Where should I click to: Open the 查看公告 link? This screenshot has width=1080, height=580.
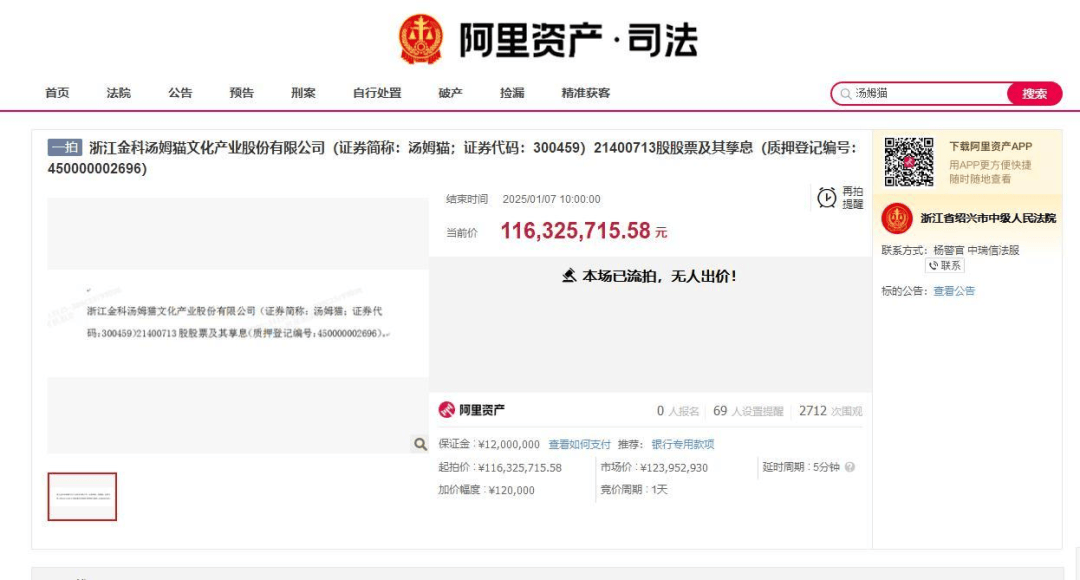(954, 291)
